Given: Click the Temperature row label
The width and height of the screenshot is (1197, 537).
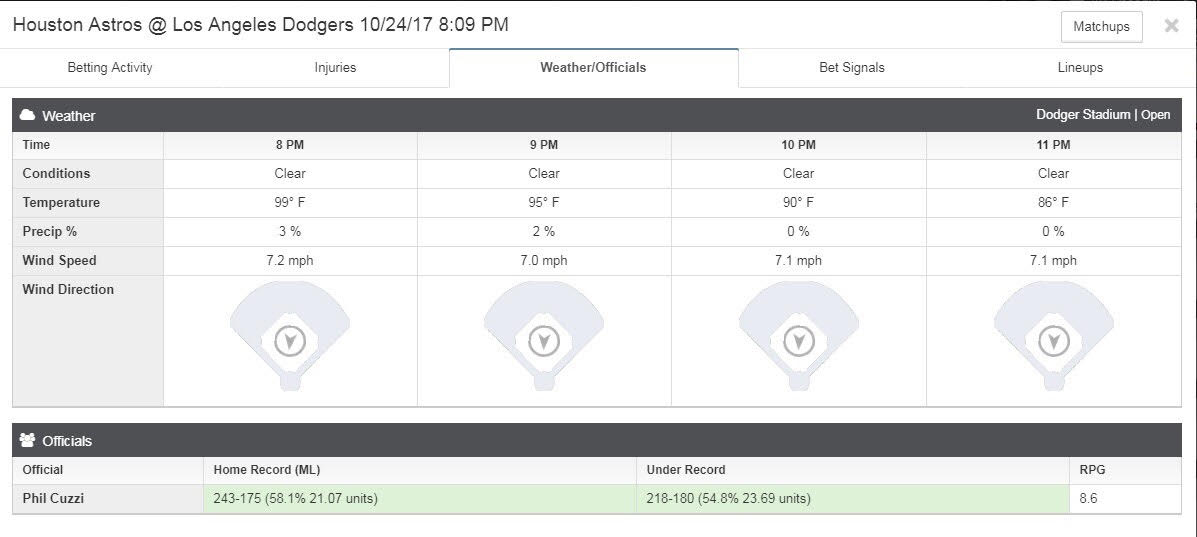Looking at the screenshot, I should pyautogui.click(x=61, y=202).
